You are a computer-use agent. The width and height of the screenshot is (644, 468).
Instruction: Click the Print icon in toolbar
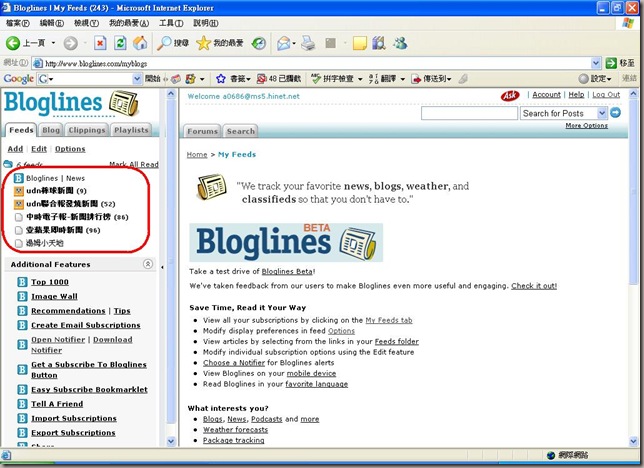308,43
